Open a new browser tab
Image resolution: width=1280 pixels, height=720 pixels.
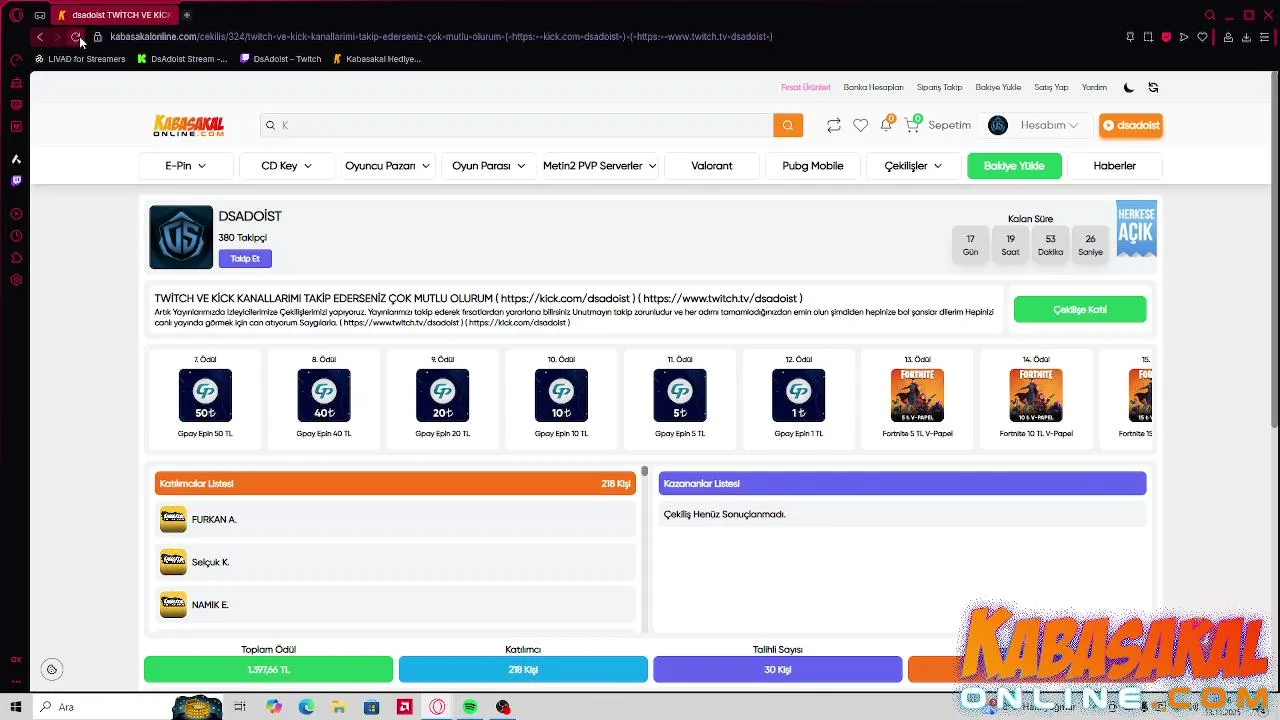(187, 15)
